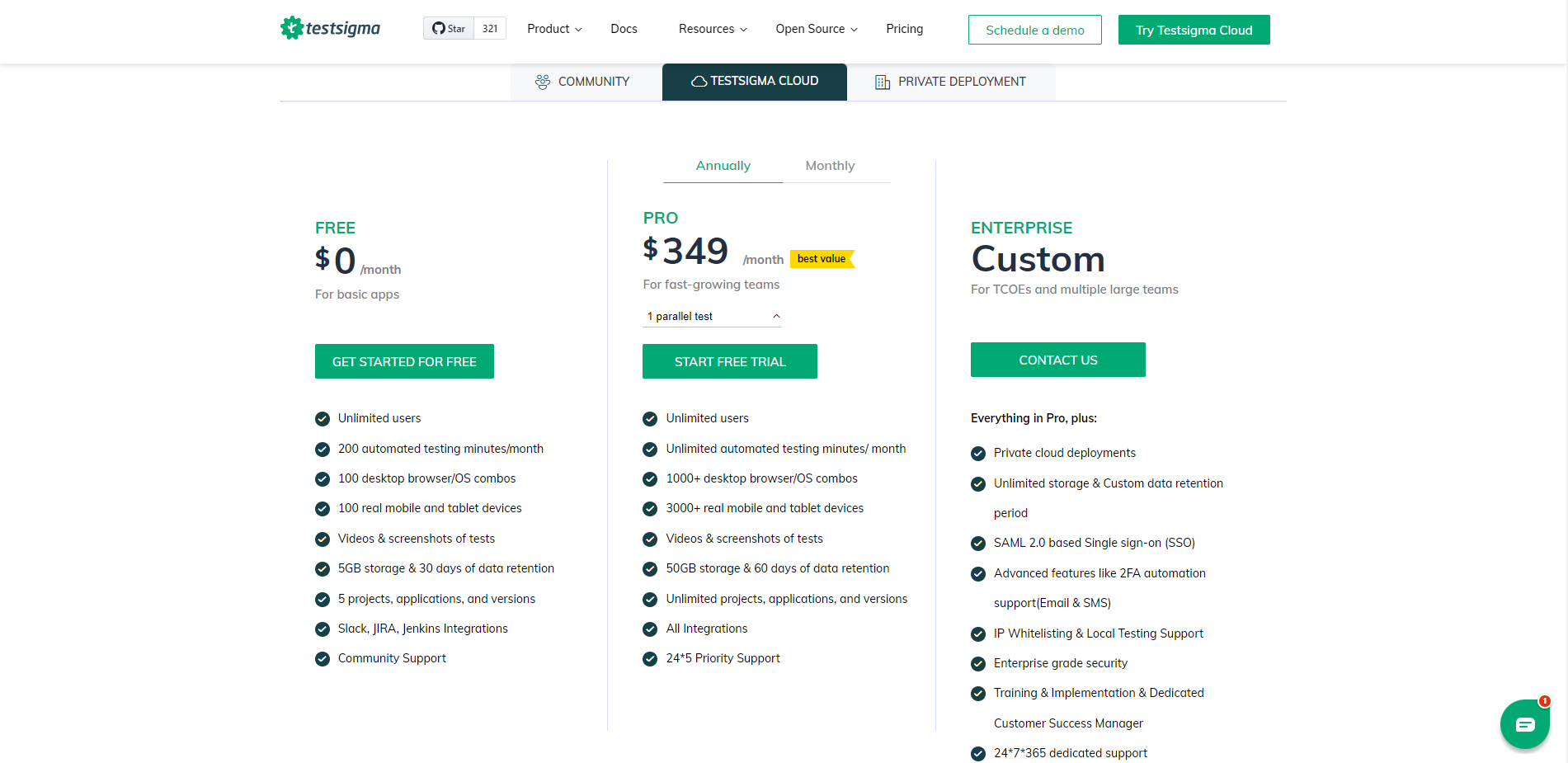Click Schedule a demo button
1568x763 pixels.
click(1035, 30)
